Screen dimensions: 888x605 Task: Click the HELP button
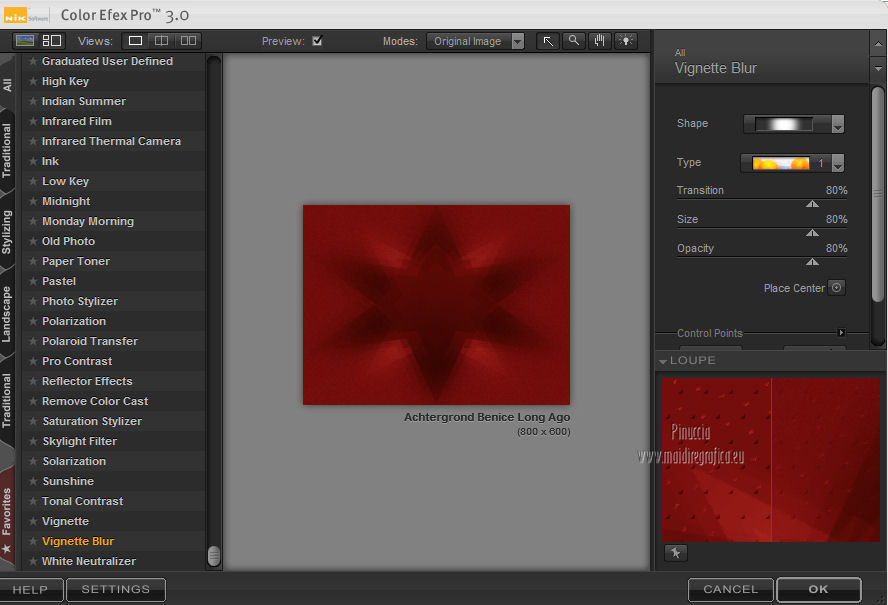pos(31,590)
